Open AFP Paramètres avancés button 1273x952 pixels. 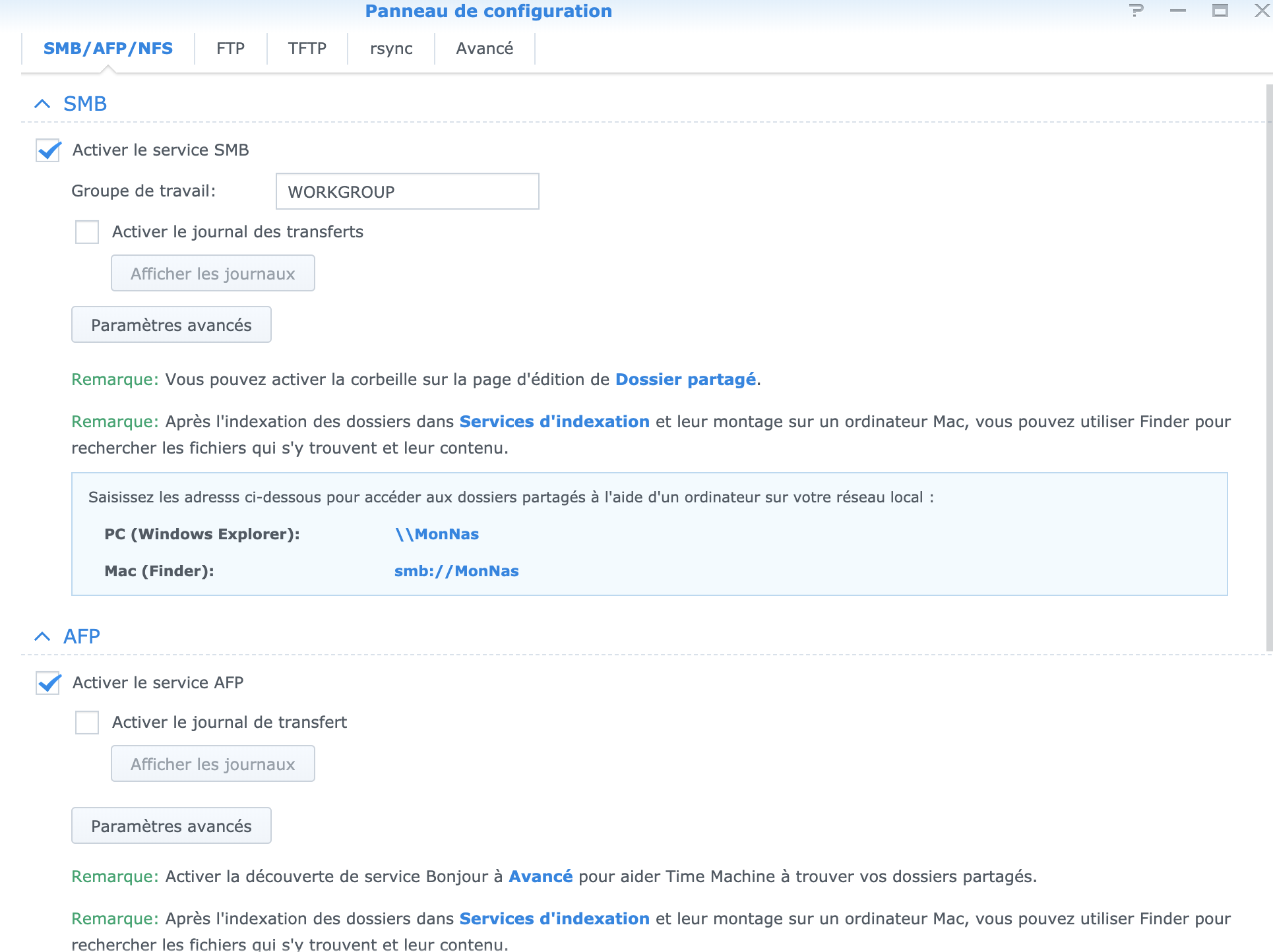pos(171,826)
